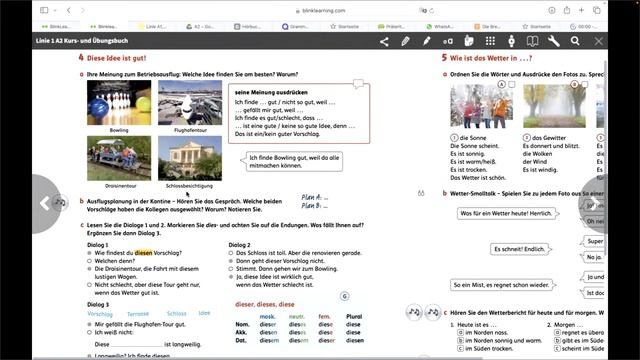Open Safari downloads

pos(552,10)
